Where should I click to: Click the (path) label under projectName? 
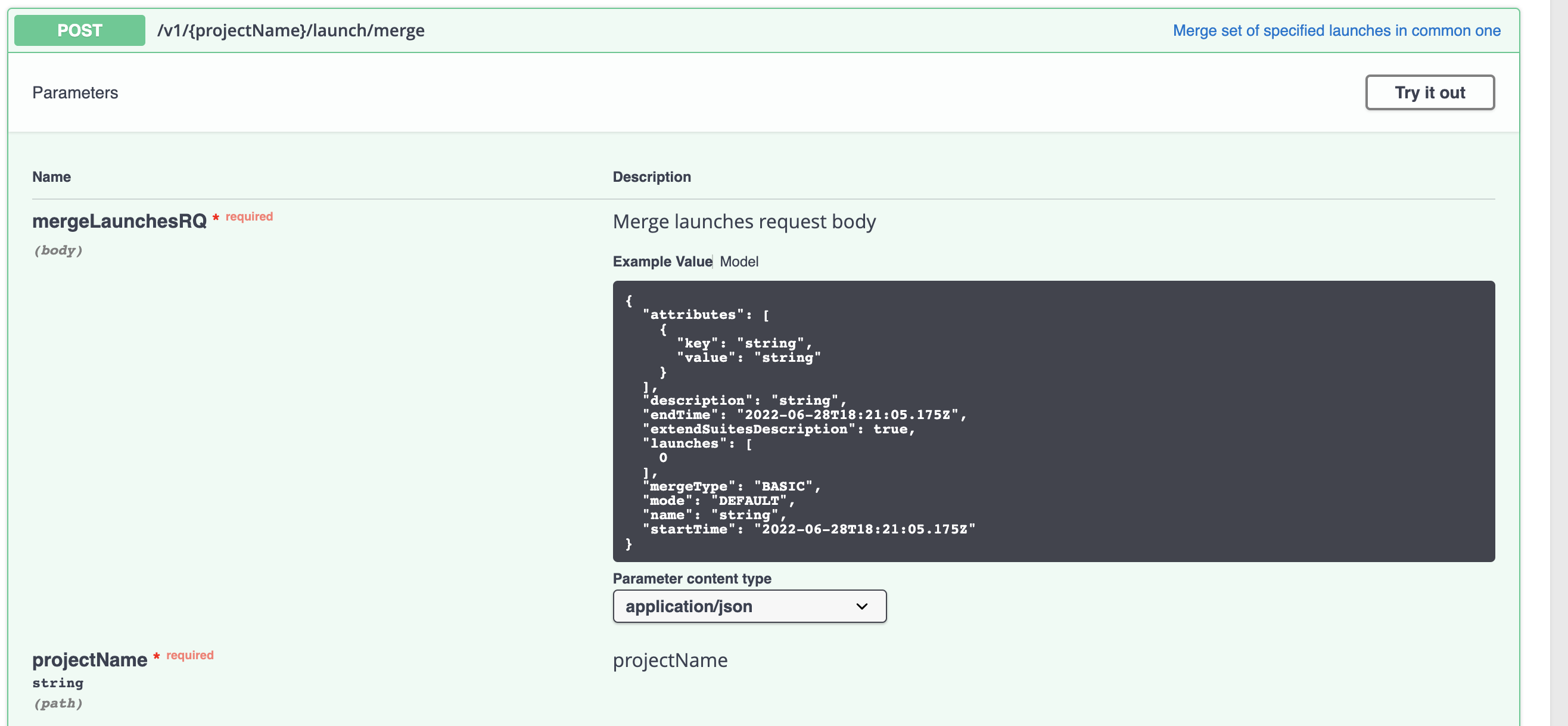pos(58,703)
